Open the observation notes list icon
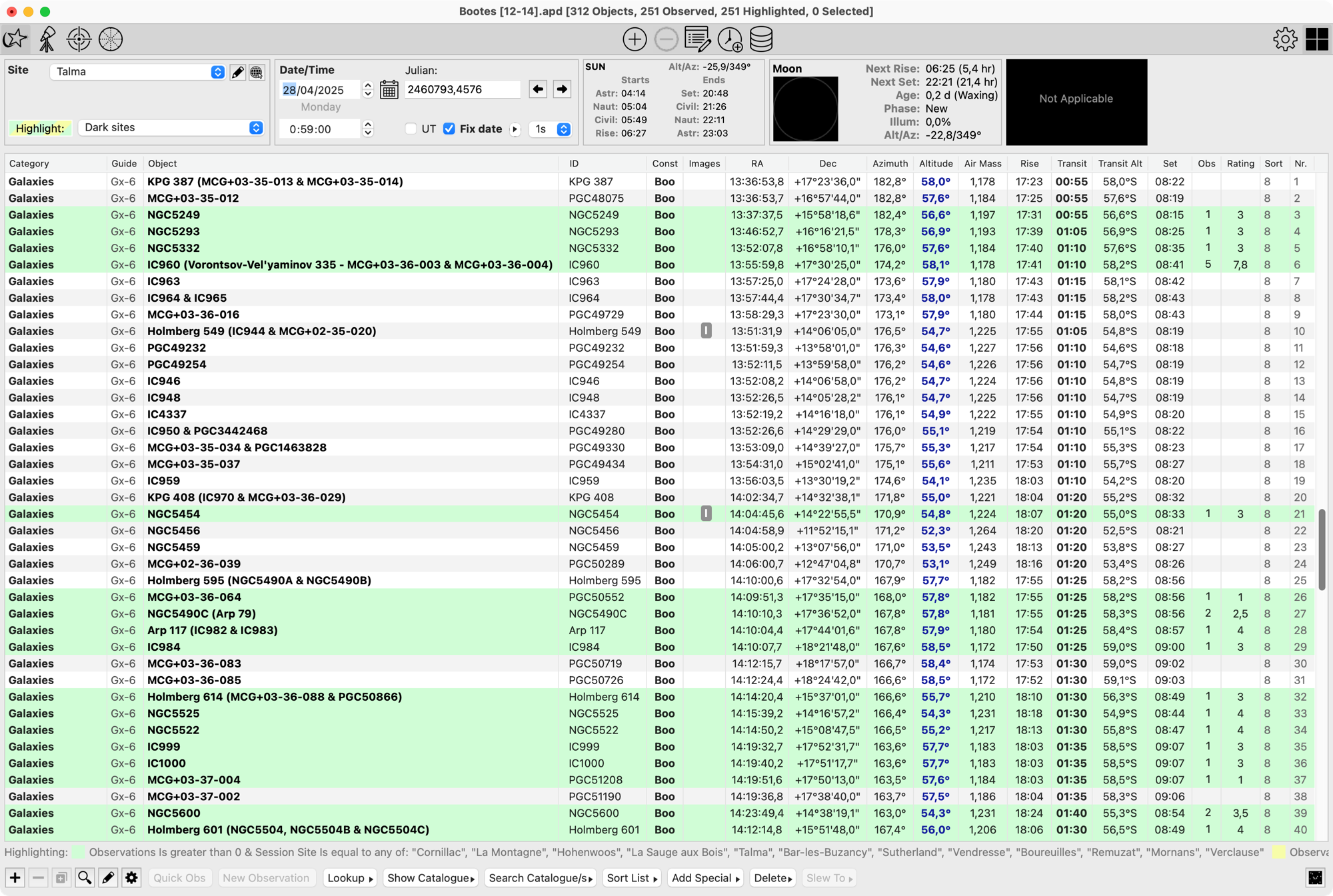The height and width of the screenshot is (896, 1333). pyautogui.click(x=697, y=39)
